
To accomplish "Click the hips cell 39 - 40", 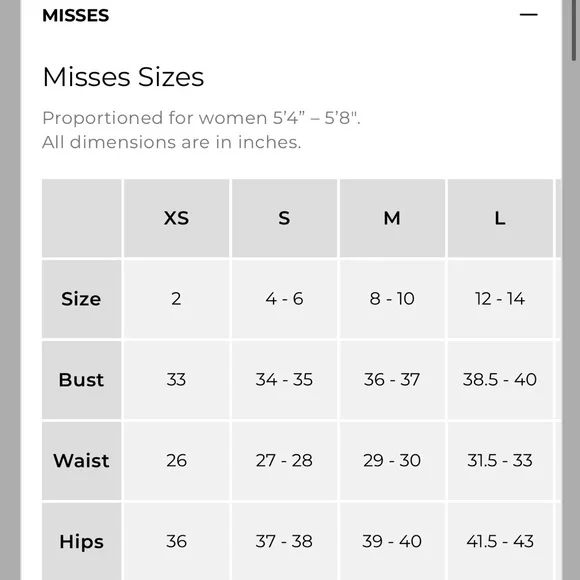I will click(x=392, y=542).
